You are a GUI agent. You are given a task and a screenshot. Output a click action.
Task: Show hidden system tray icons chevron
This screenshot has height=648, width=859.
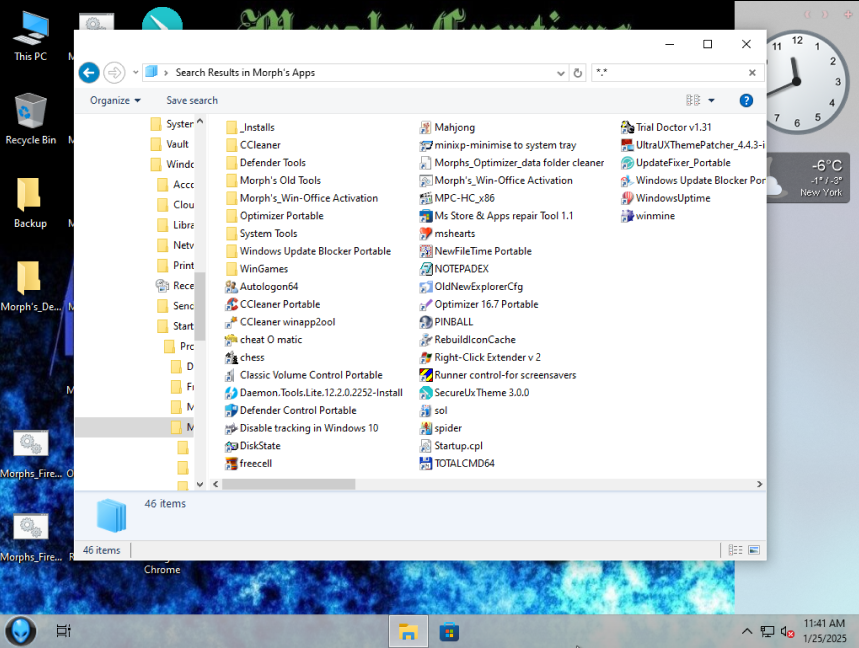click(747, 631)
